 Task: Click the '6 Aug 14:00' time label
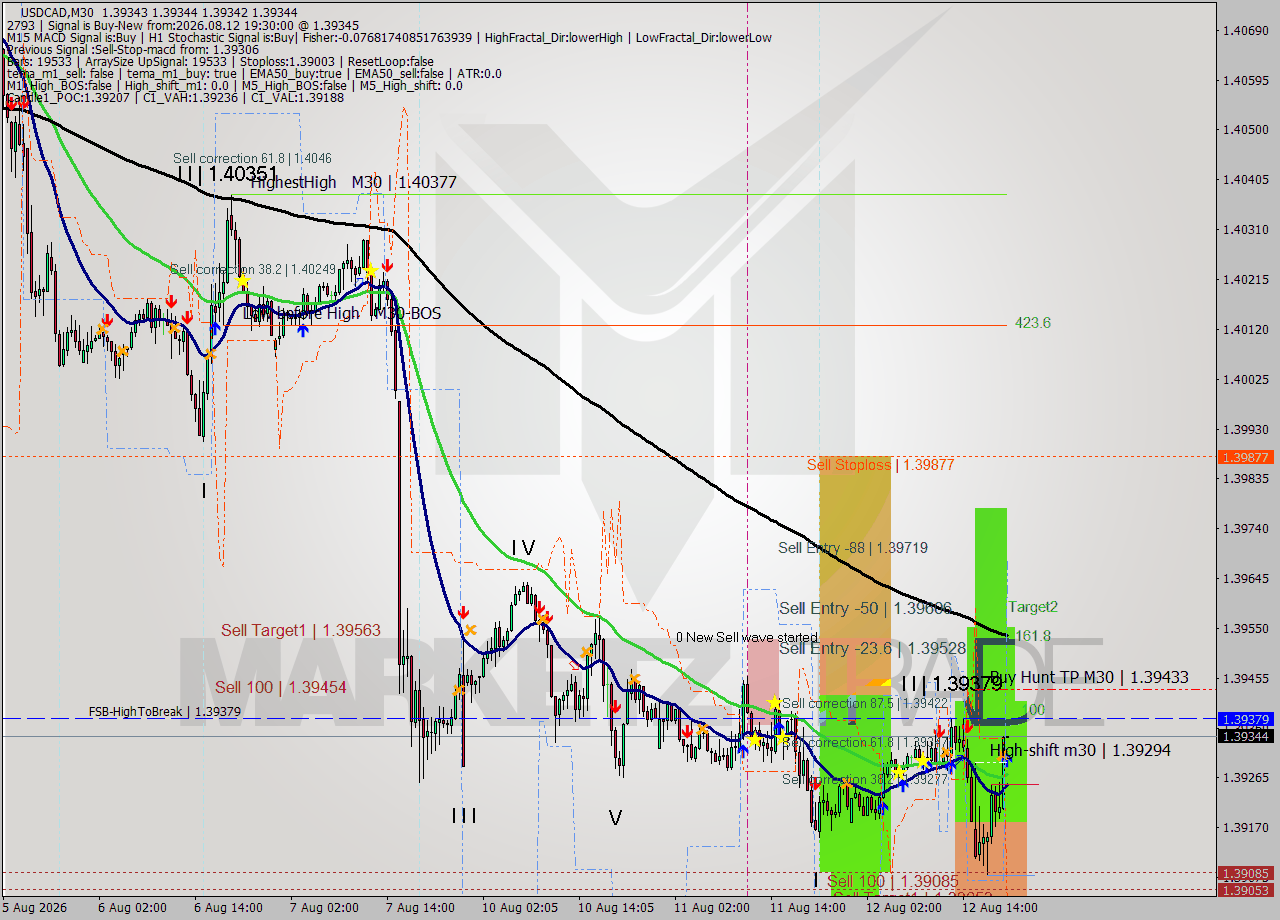coord(229,908)
